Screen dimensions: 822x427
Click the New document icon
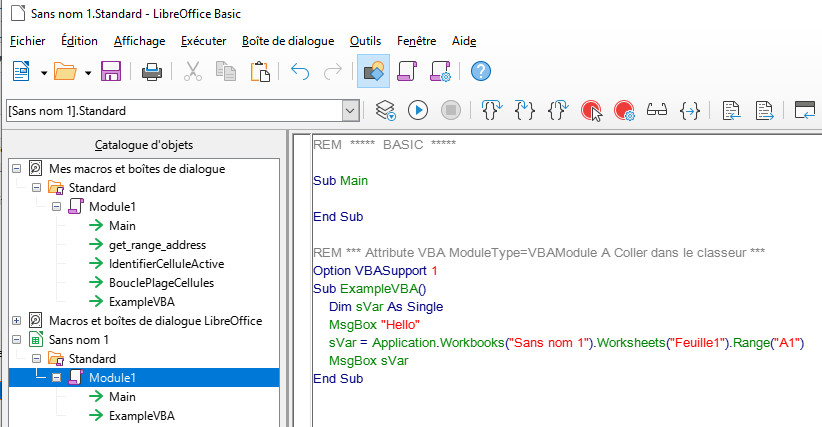[21, 71]
